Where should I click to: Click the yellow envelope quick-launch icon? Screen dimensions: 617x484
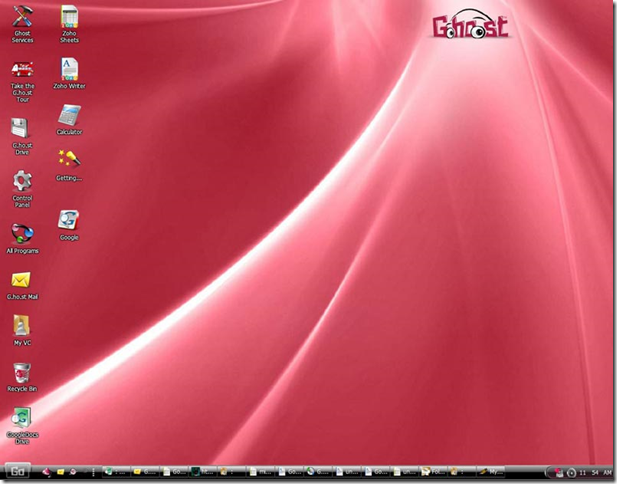tap(61, 472)
